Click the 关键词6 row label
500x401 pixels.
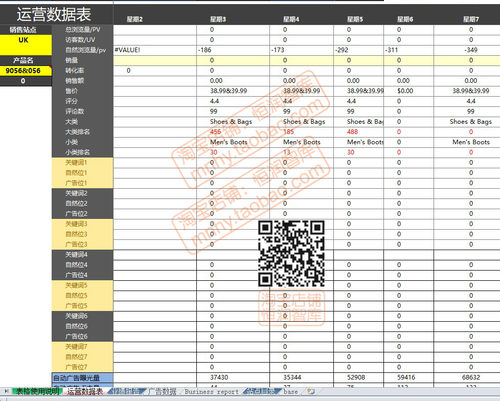(x=83, y=316)
